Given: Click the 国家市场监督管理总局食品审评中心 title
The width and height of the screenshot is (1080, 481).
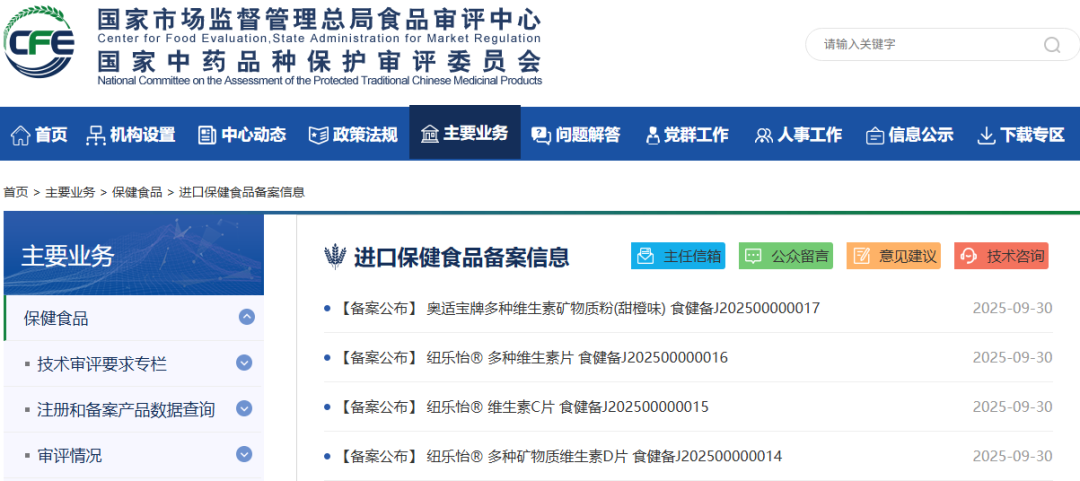Looking at the screenshot, I should (319, 19).
